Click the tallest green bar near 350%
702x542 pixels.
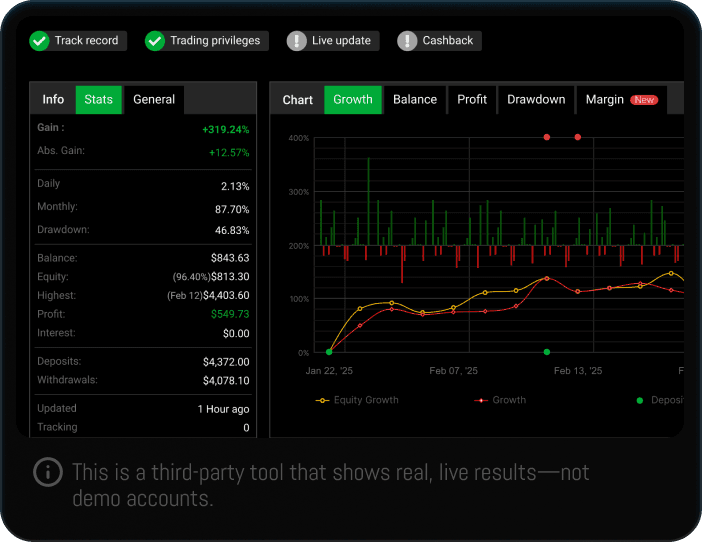tap(368, 201)
